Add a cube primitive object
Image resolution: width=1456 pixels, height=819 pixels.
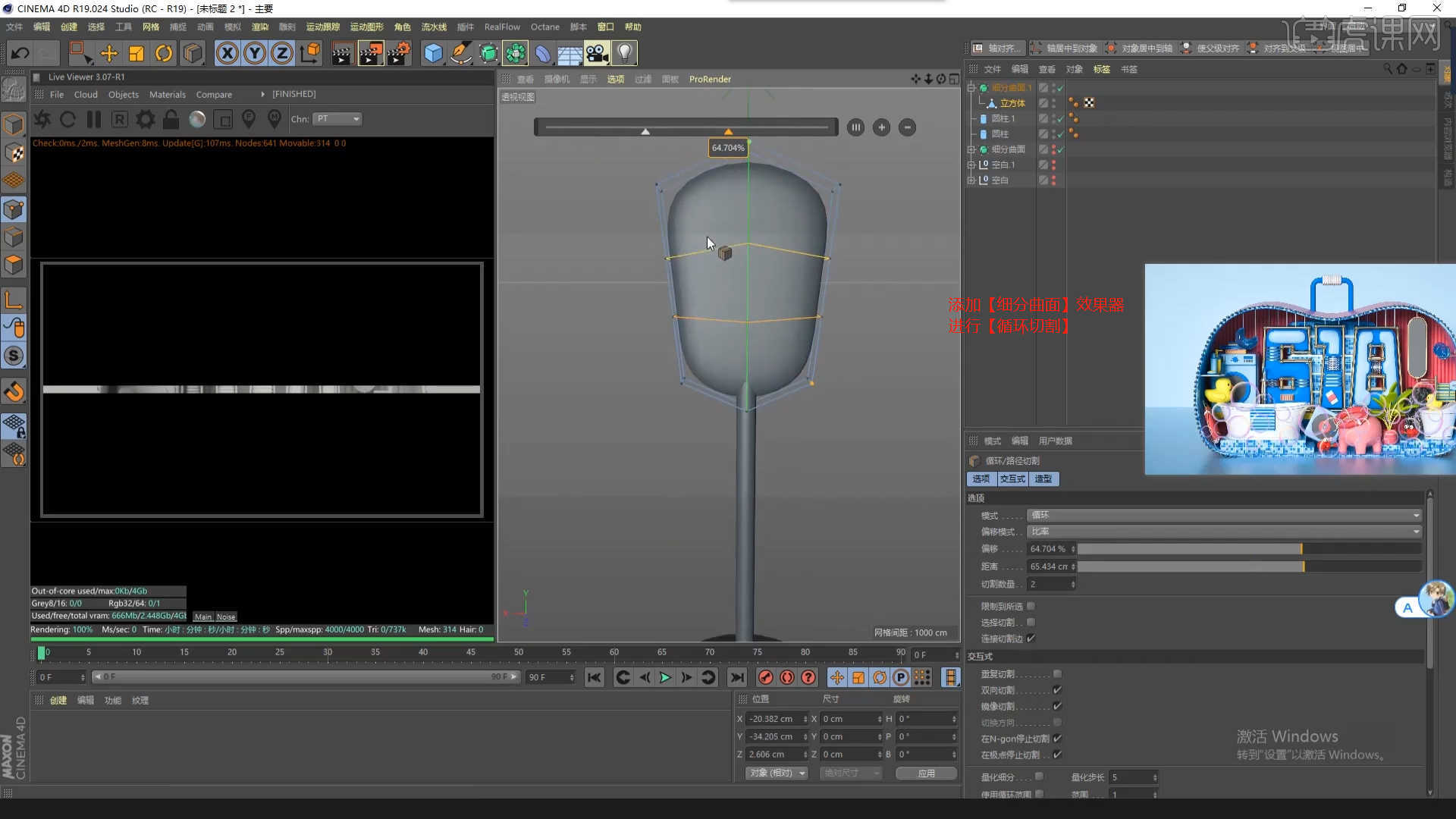(x=433, y=53)
